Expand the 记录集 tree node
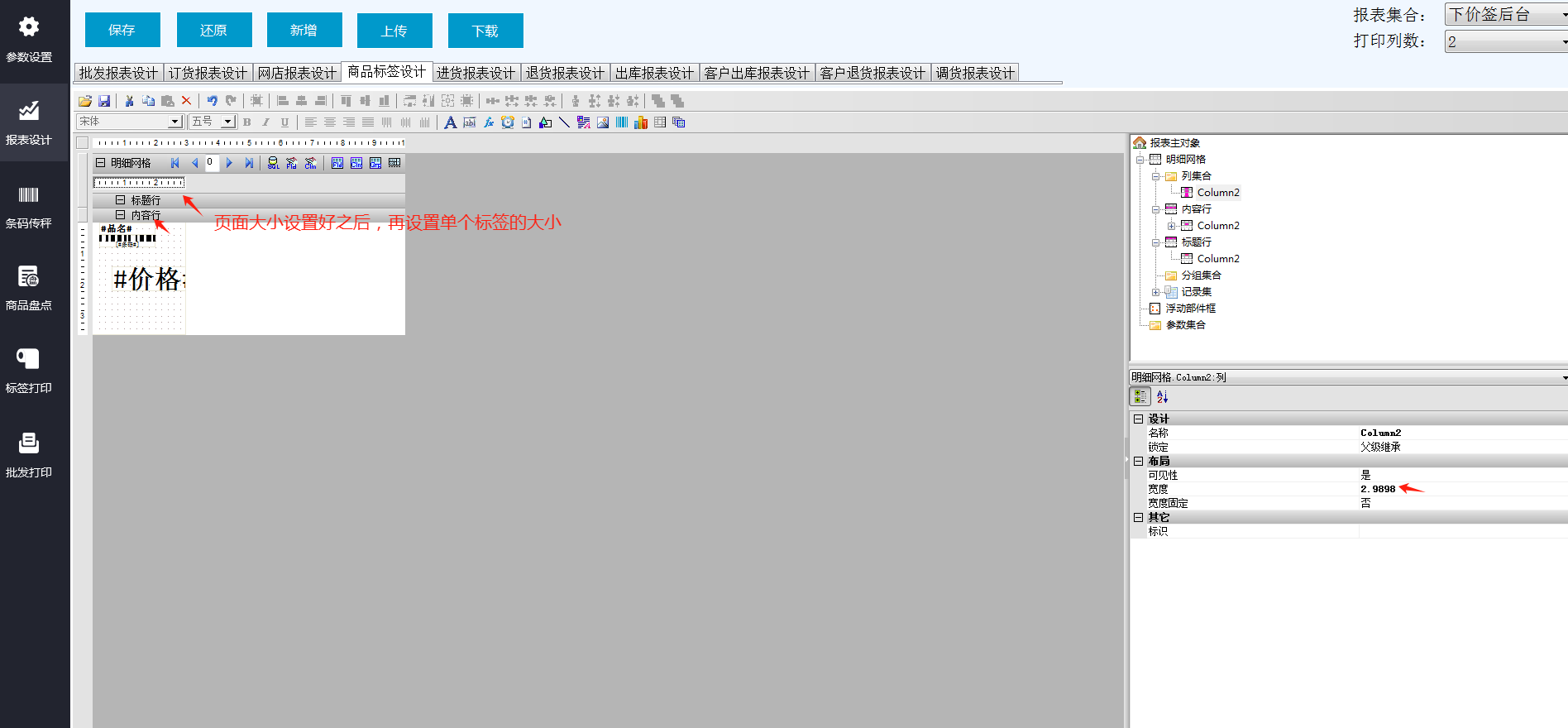This screenshot has height=728, width=1568. pyautogui.click(x=1155, y=292)
